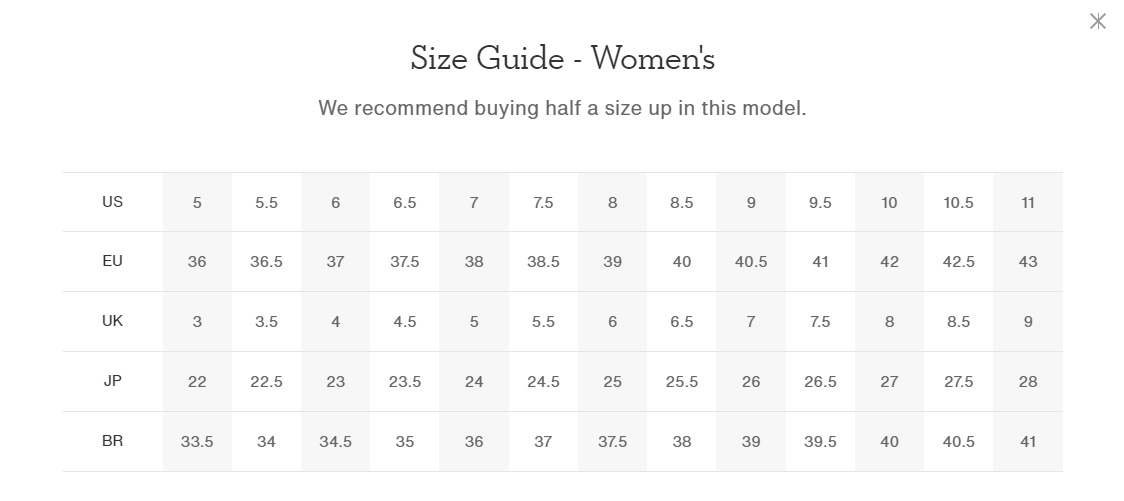This screenshot has width=1124, height=501.
Task: Select UK size 8.5 cell
Action: coord(958,322)
